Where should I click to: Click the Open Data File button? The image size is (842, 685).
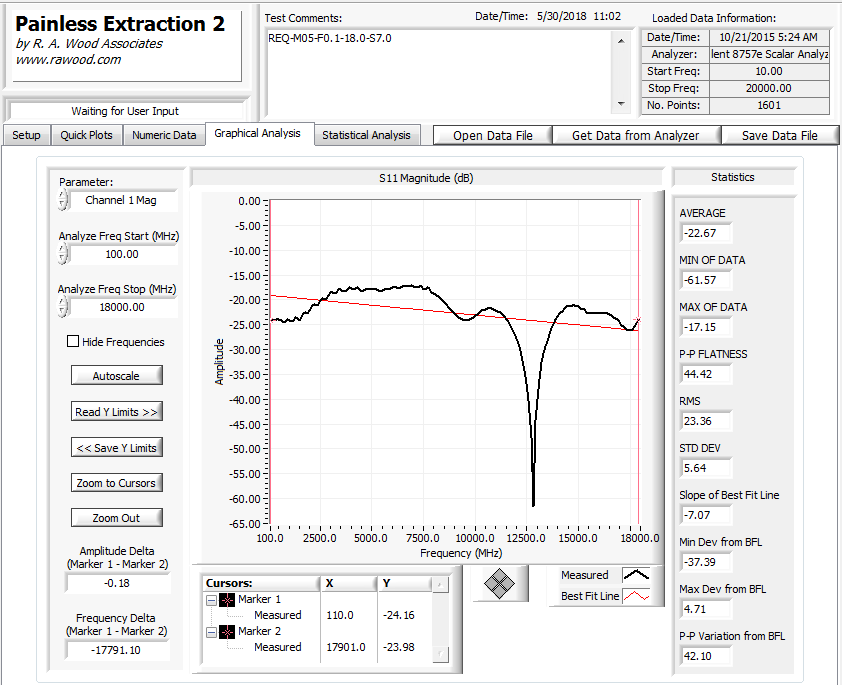pos(493,135)
